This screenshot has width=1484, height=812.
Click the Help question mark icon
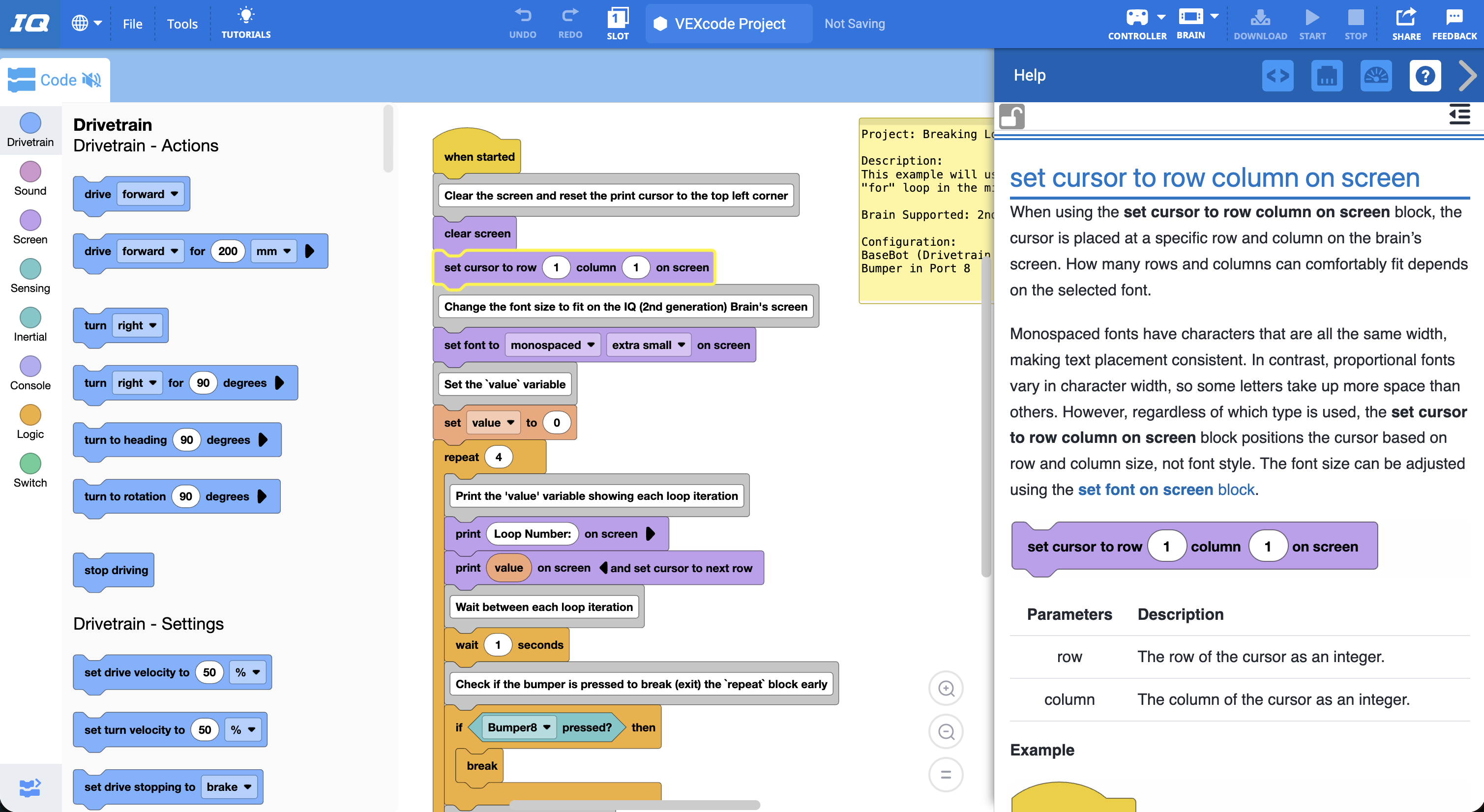pos(1425,75)
